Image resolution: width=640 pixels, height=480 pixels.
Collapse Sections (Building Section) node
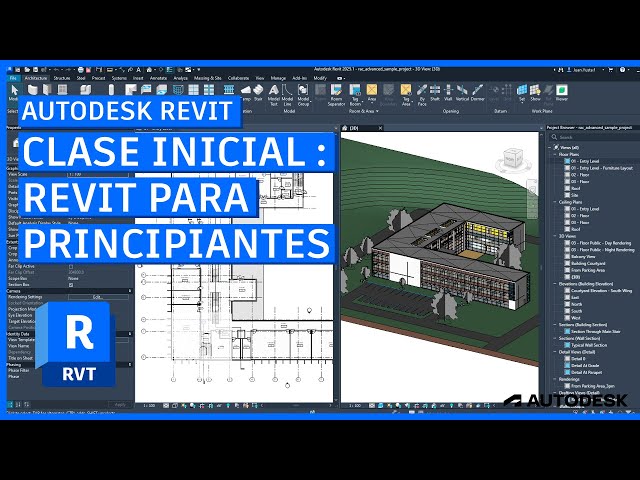(555, 324)
